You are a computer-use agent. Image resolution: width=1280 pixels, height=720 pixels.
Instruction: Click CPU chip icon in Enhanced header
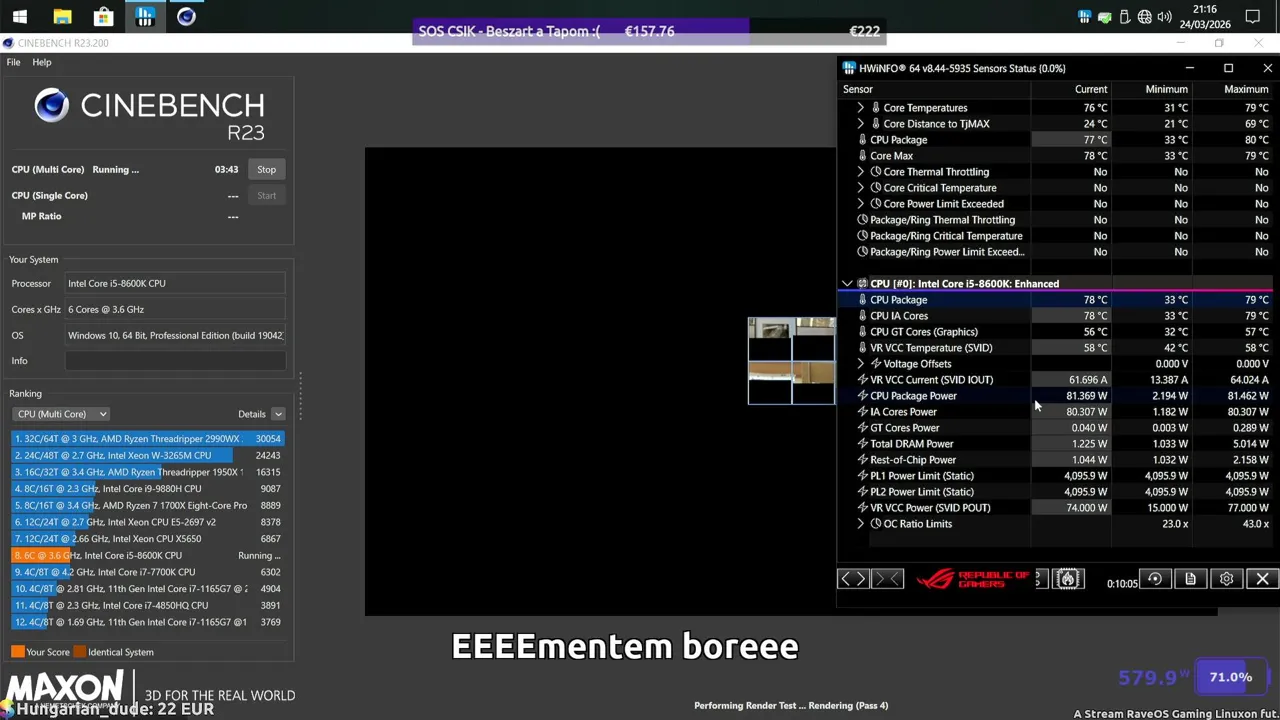(x=862, y=284)
